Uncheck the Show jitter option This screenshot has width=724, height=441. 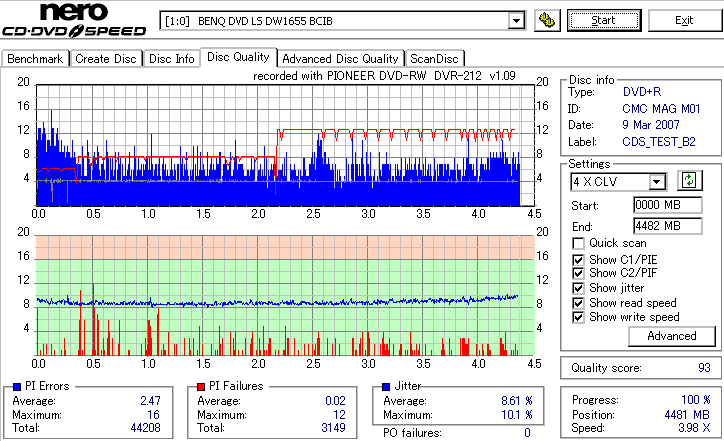tap(578, 288)
